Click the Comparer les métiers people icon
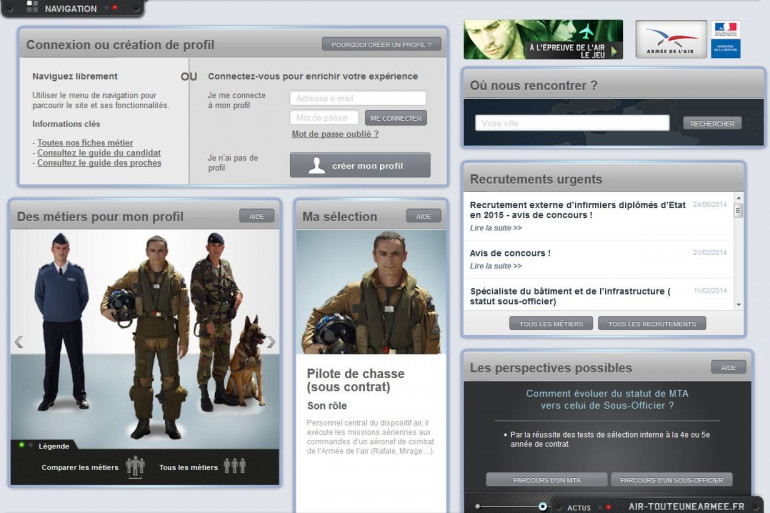This screenshot has height=513, width=770. click(135, 466)
